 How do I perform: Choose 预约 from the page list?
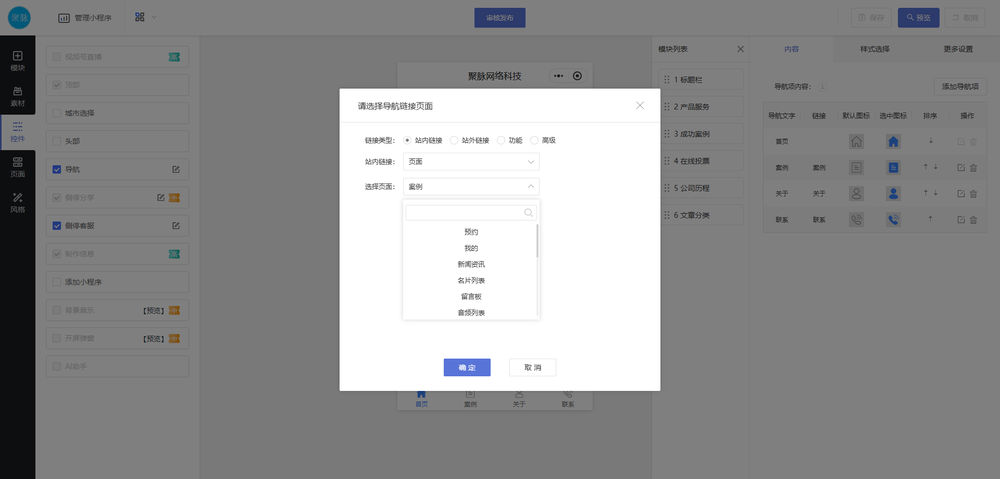click(471, 232)
